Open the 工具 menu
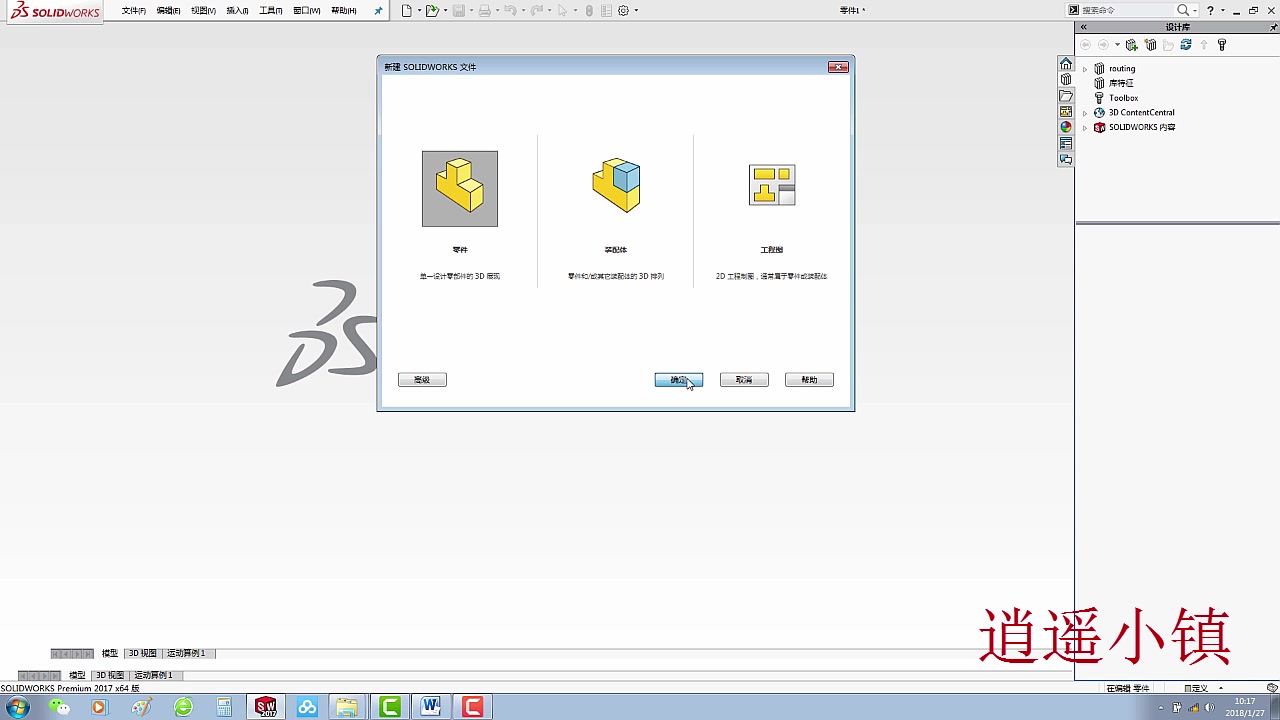Viewport: 1280px width, 720px height. pyautogui.click(x=270, y=11)
